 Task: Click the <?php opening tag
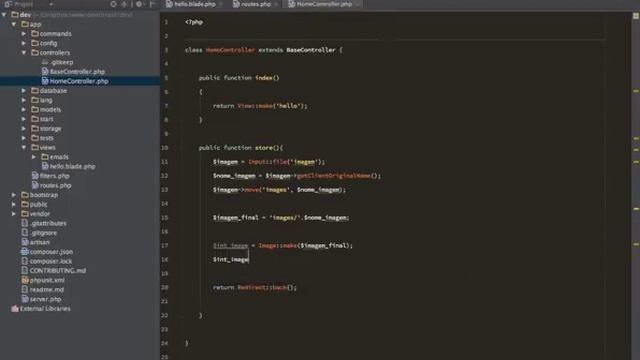click(x=194, y=22)
